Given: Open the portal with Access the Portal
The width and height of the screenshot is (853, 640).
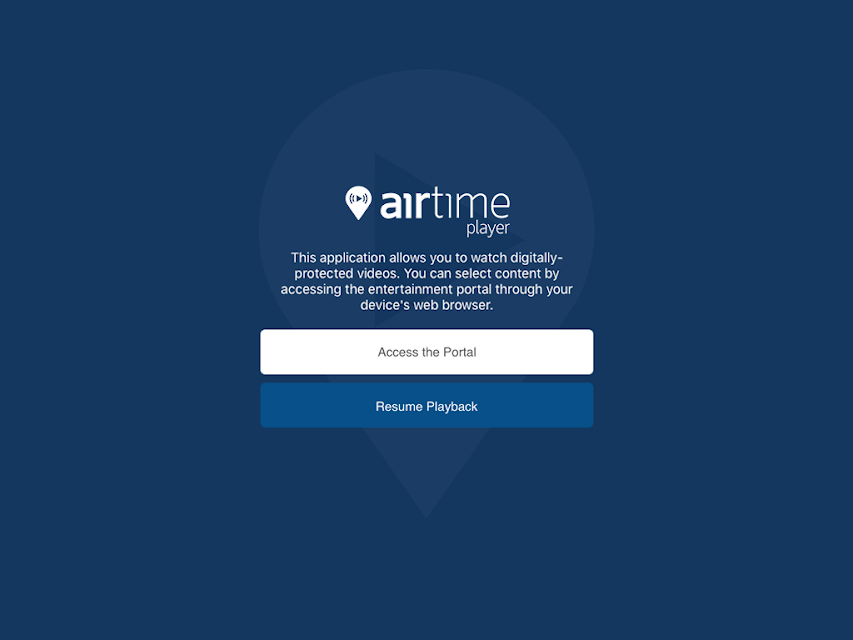Looking at the screenshot, I should [x=426, y=352].
